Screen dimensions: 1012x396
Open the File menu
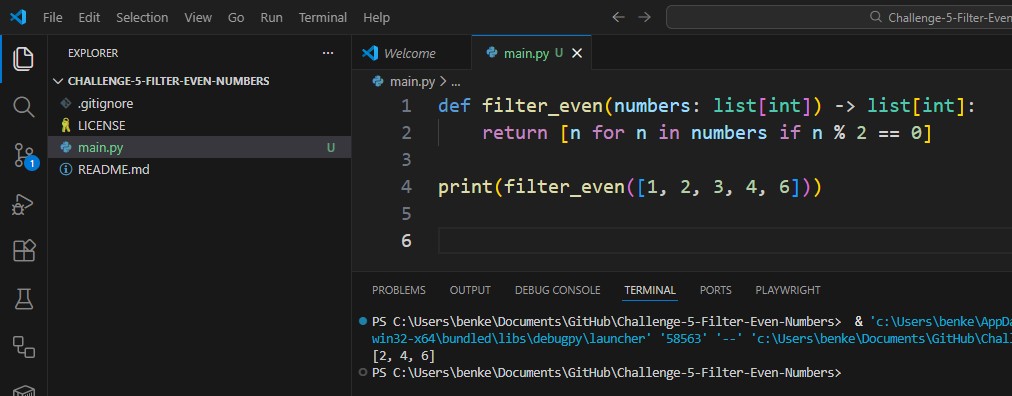(52, 17)
